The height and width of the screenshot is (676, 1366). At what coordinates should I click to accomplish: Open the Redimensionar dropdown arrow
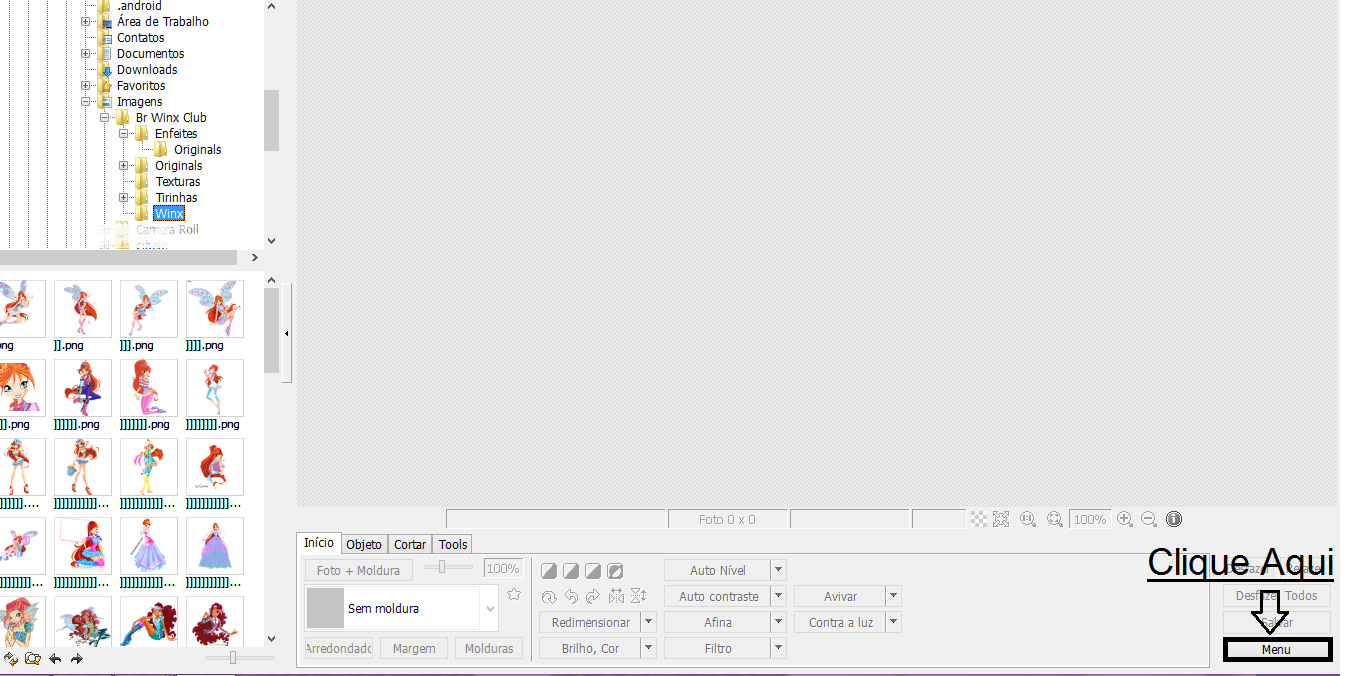[x=648, y=622]
